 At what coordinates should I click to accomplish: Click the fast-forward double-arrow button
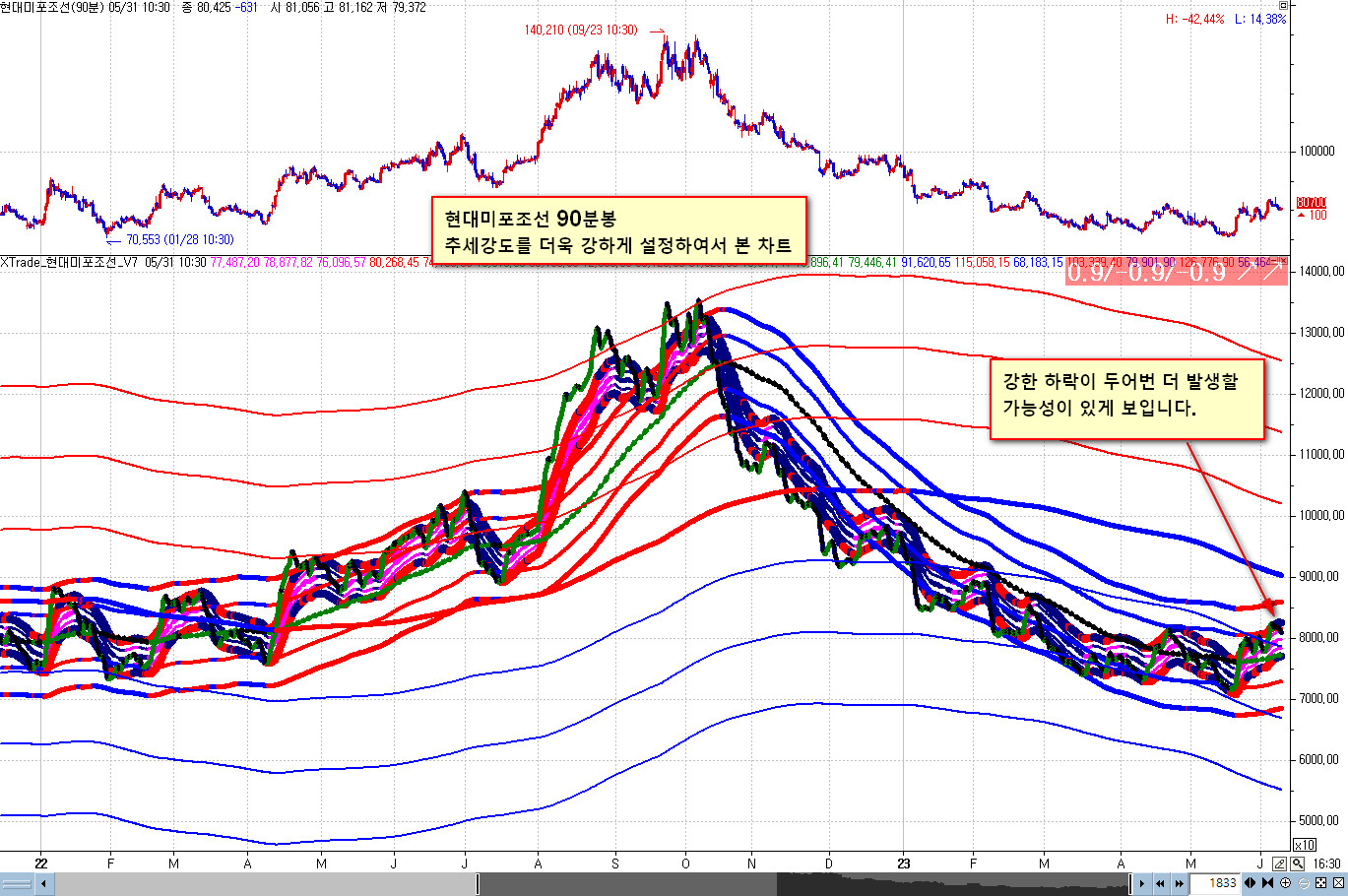(x=1179, y=884)
